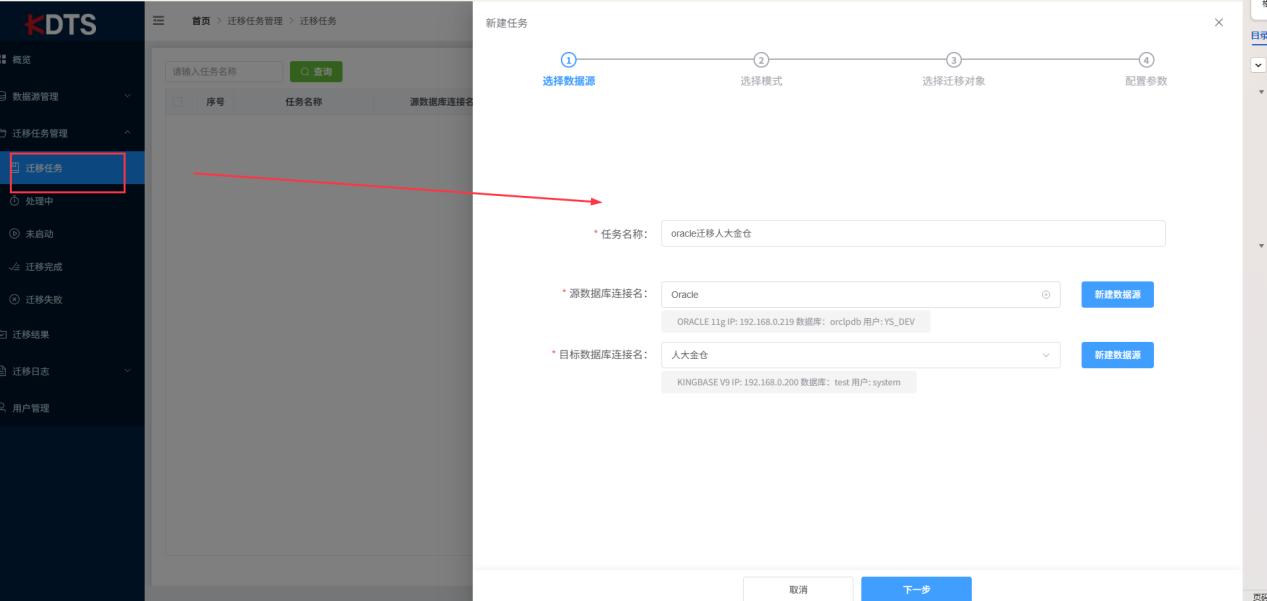Click ORACLE 11g connection info text
The height and width of the screenshot is (601, 1267).
click(796, 322)
